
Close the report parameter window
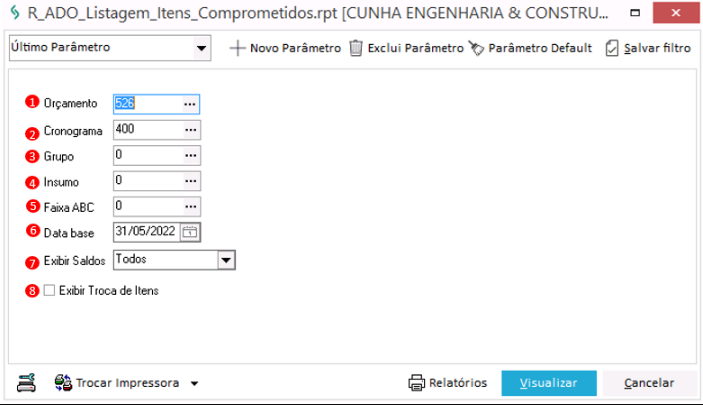click(x=676, y=13)
